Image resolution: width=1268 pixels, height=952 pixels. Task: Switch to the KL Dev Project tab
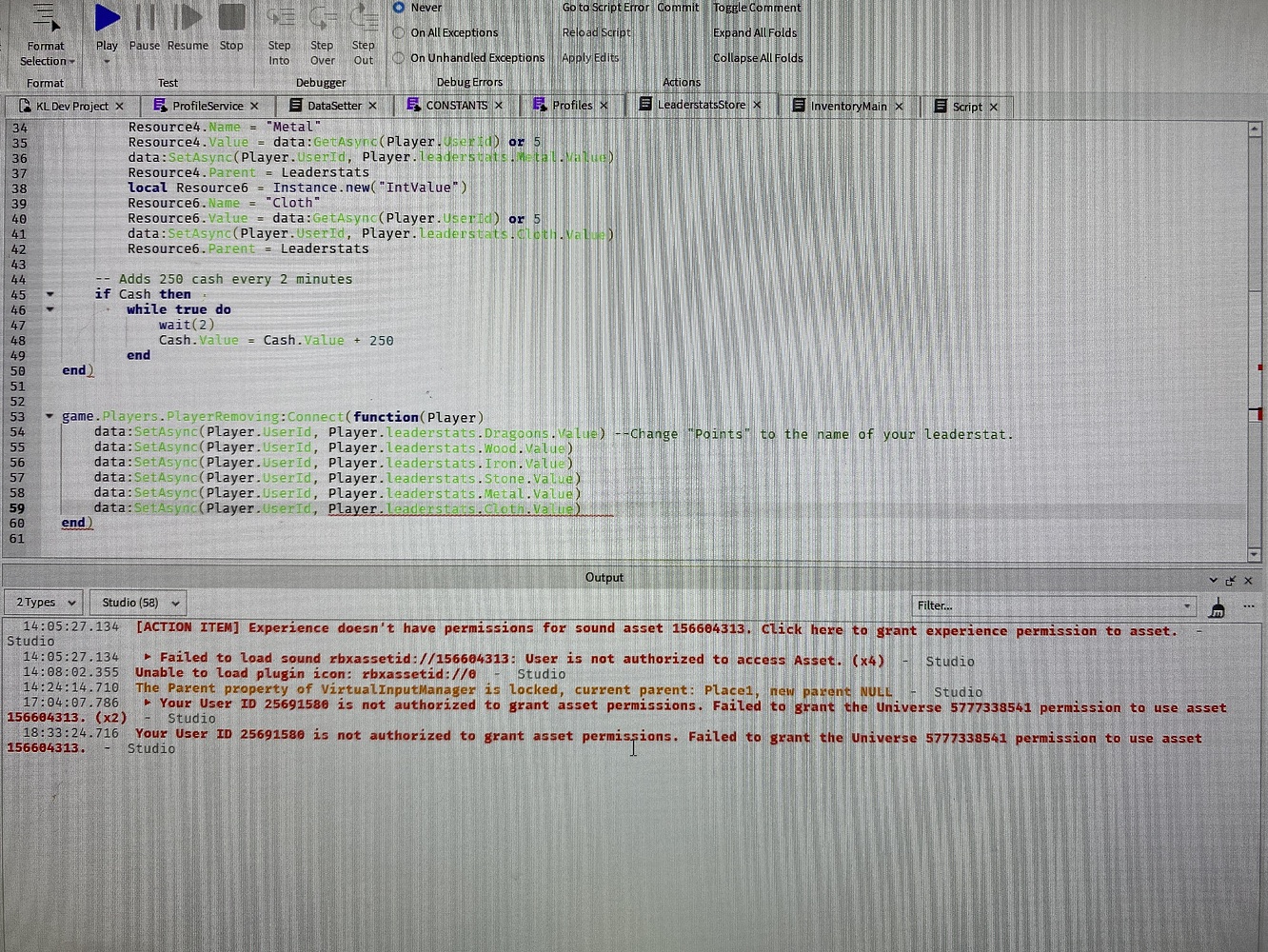coord(72,106)
